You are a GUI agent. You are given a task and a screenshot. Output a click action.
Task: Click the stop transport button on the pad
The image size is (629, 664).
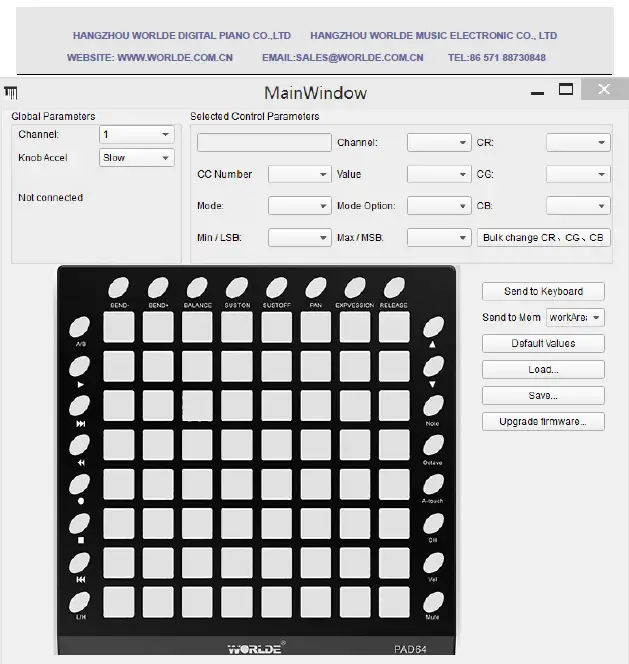(79, 524)
